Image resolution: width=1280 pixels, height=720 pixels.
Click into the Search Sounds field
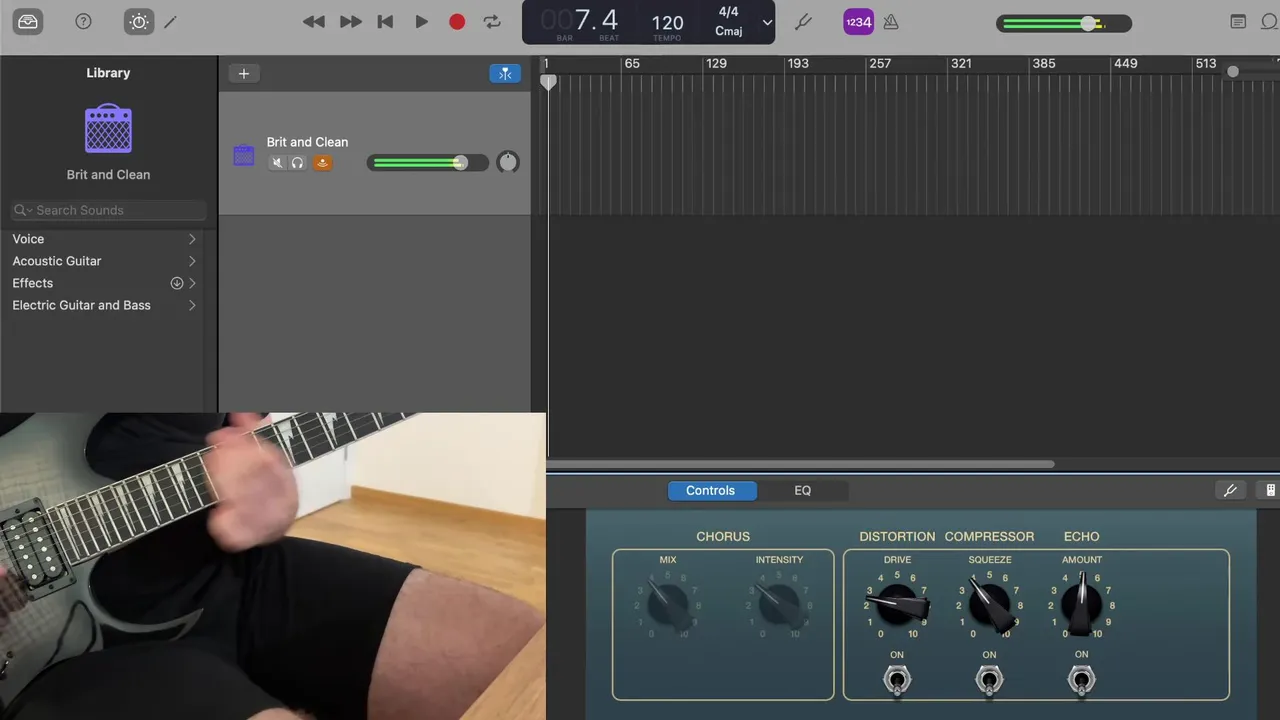[x=108, y=210]
